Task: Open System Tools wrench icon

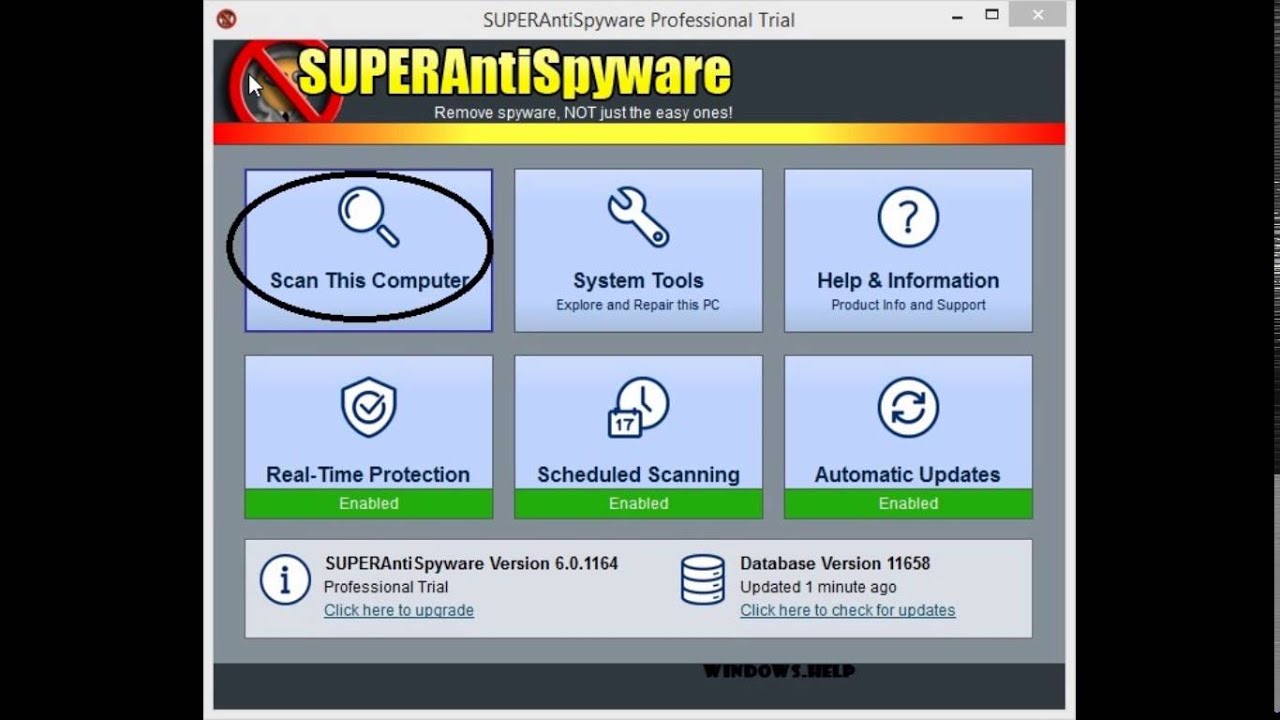Action: 638,217
